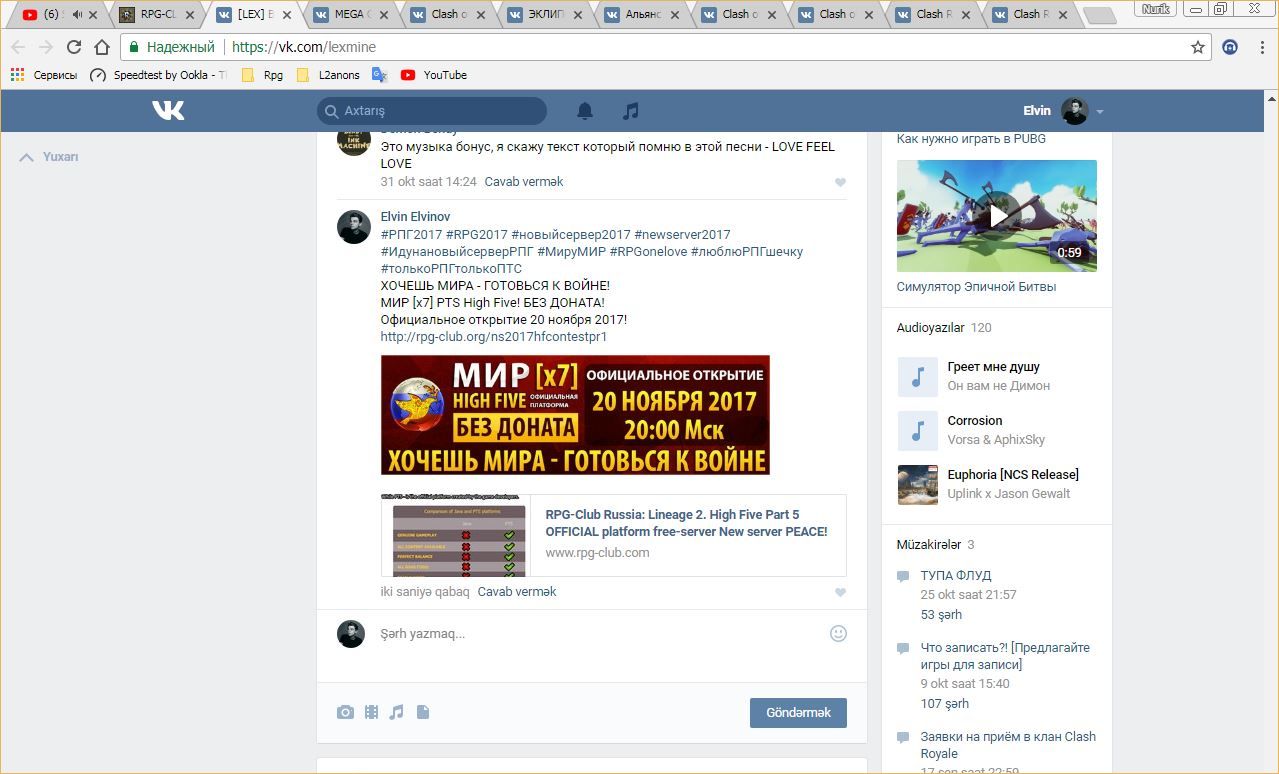Click the browser extension icon beside bookmark star
This screenshot has height=774, width=1279.
(1231, 47)
